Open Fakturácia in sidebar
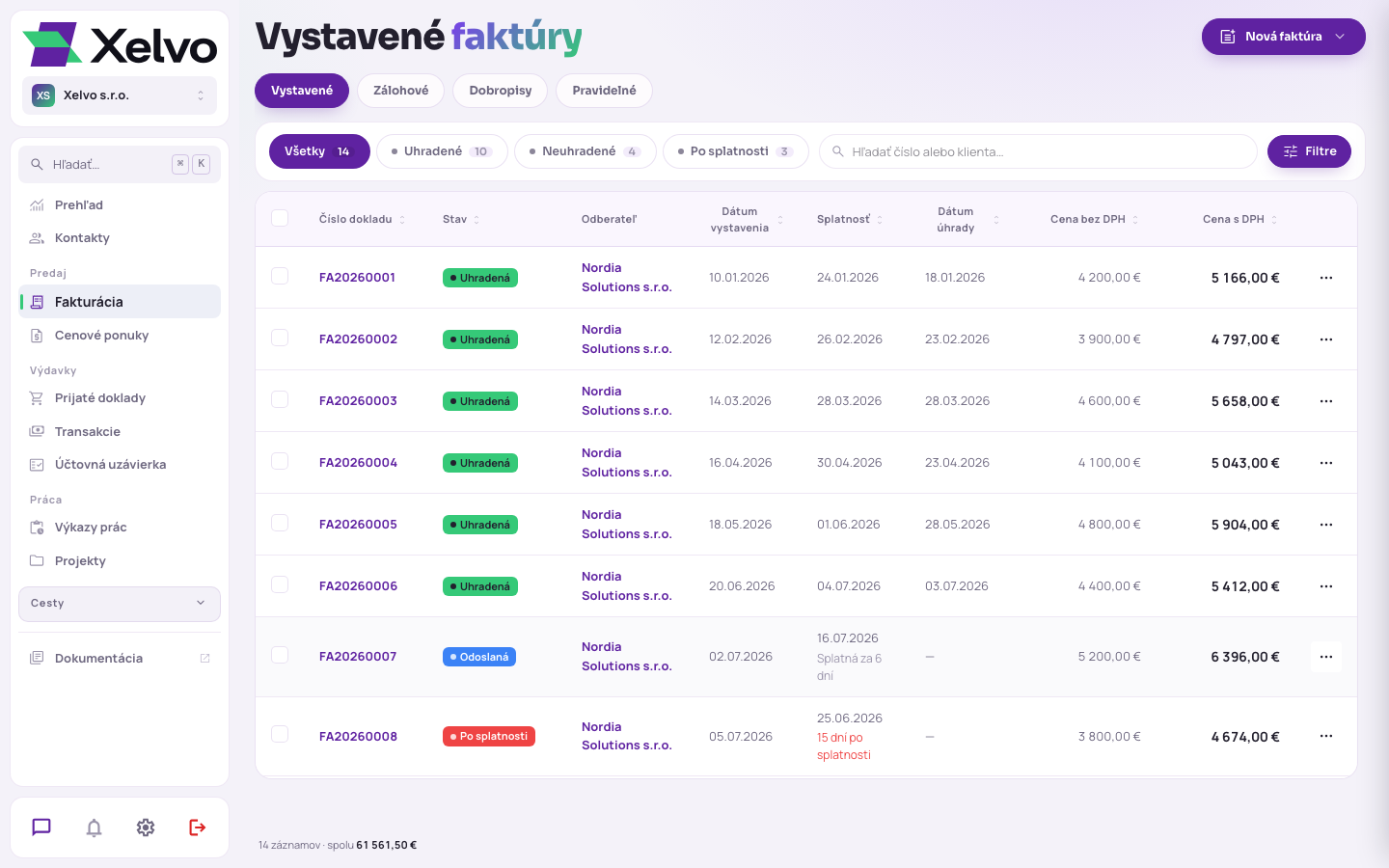The height and width of the screenshot is (868, 1389). [x=120, y=302]
